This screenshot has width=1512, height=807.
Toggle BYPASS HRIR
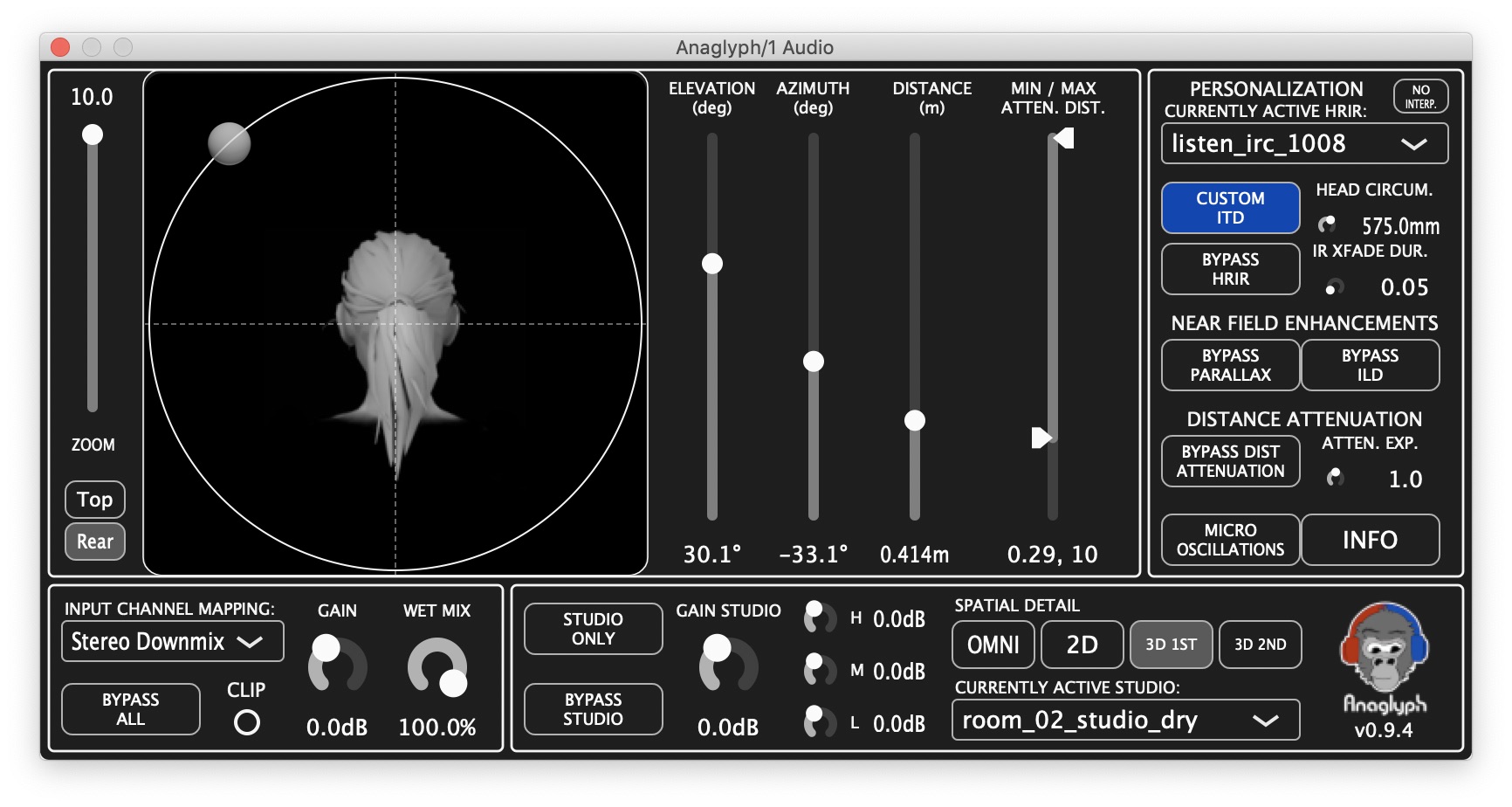pyautogui.click(x=1230, y=269)
